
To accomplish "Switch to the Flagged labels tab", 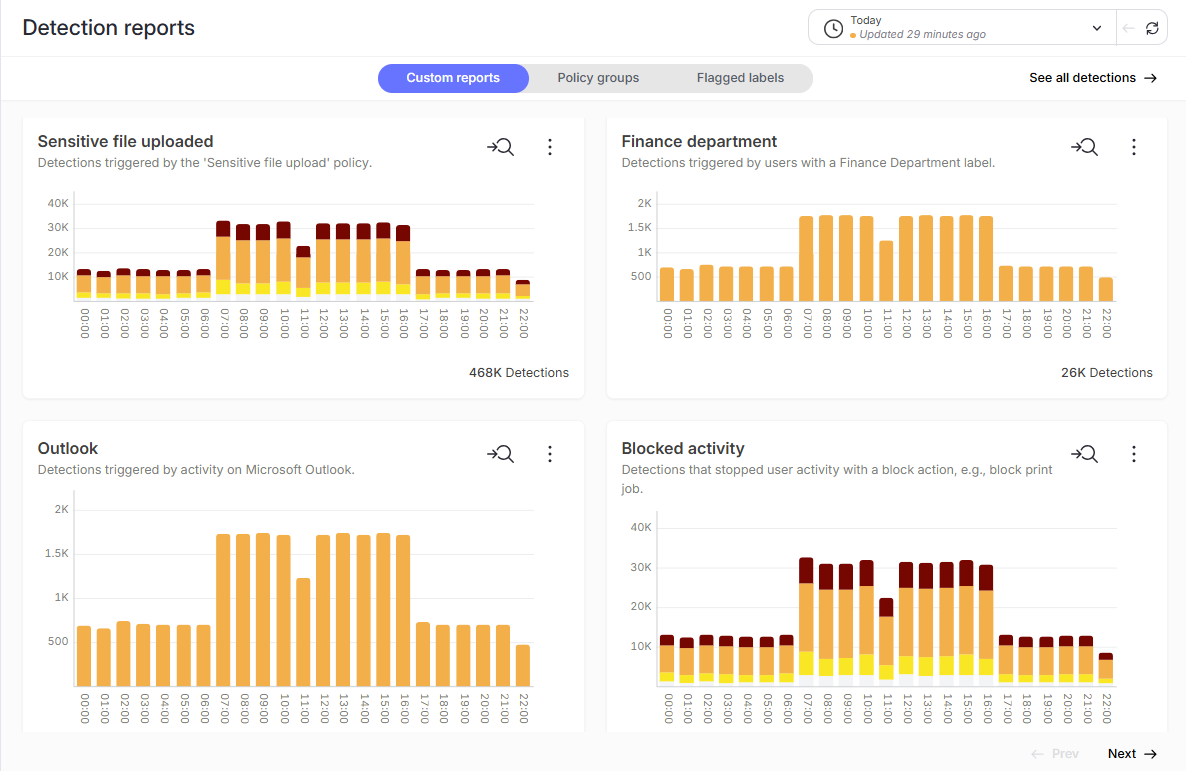I will [x=740, y=77].
